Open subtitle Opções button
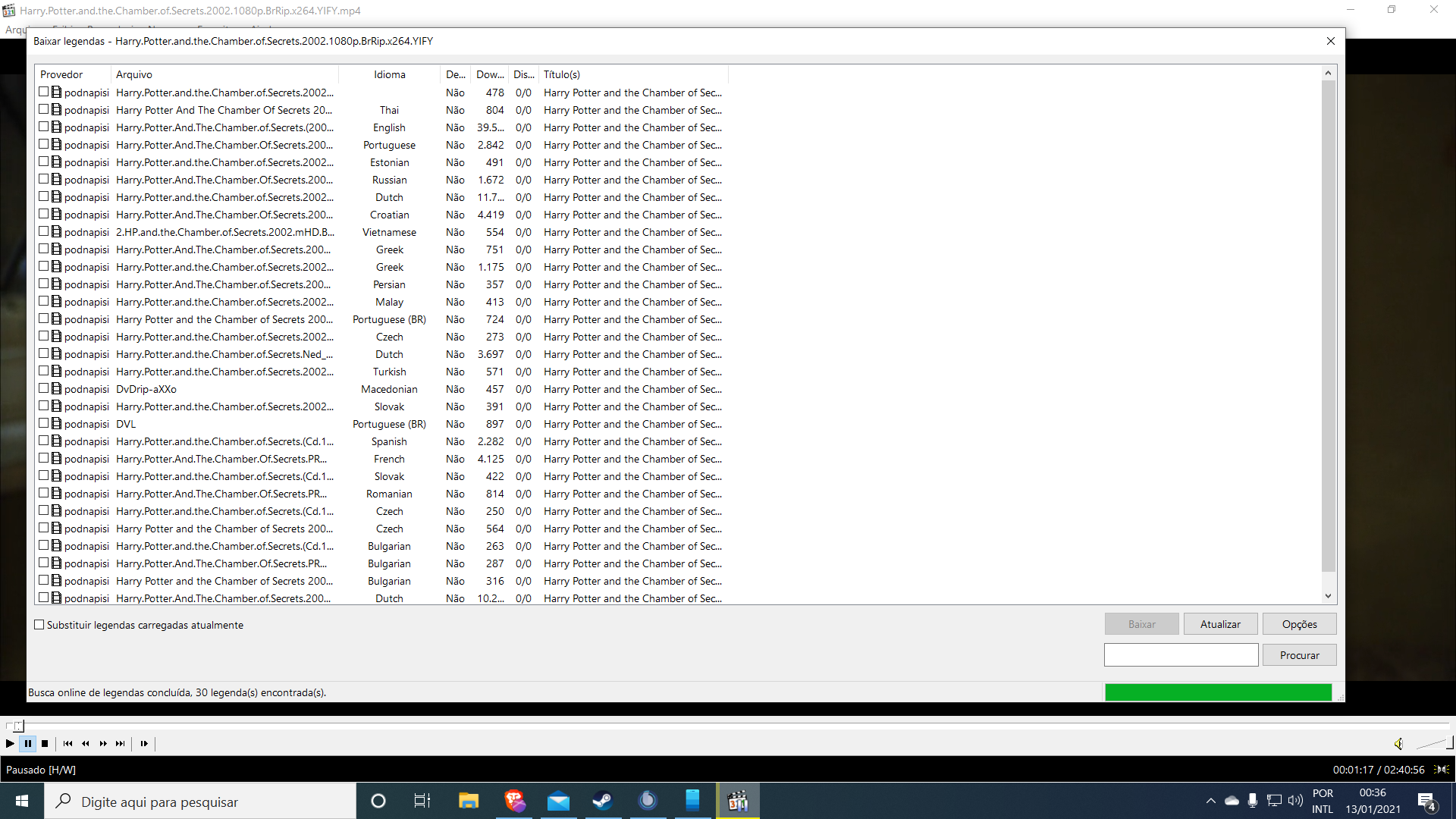This screenshot has height=819, width=1456. point(1299,624)
